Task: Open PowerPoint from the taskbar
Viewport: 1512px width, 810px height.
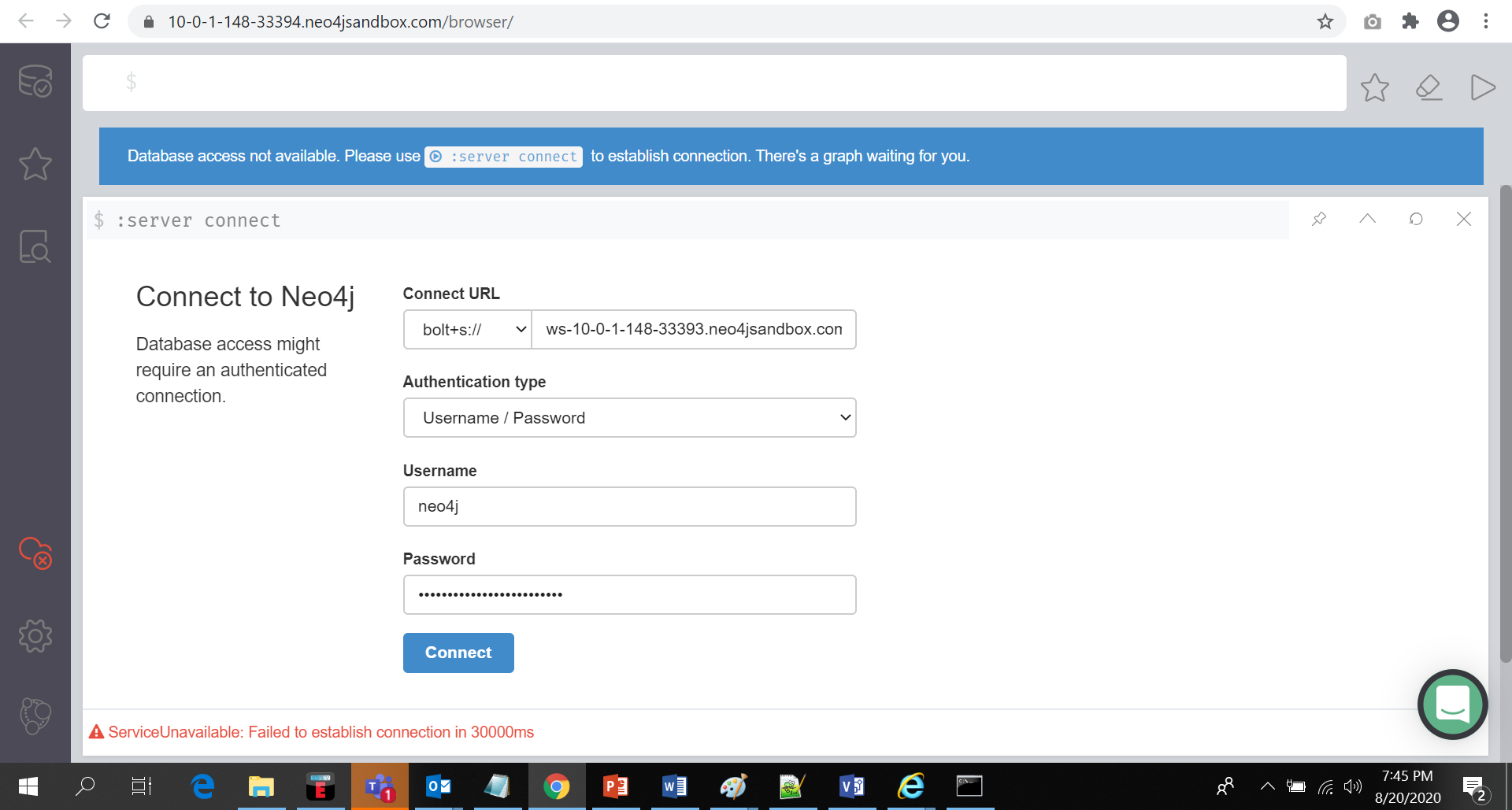Action: (x=616, y=786)
